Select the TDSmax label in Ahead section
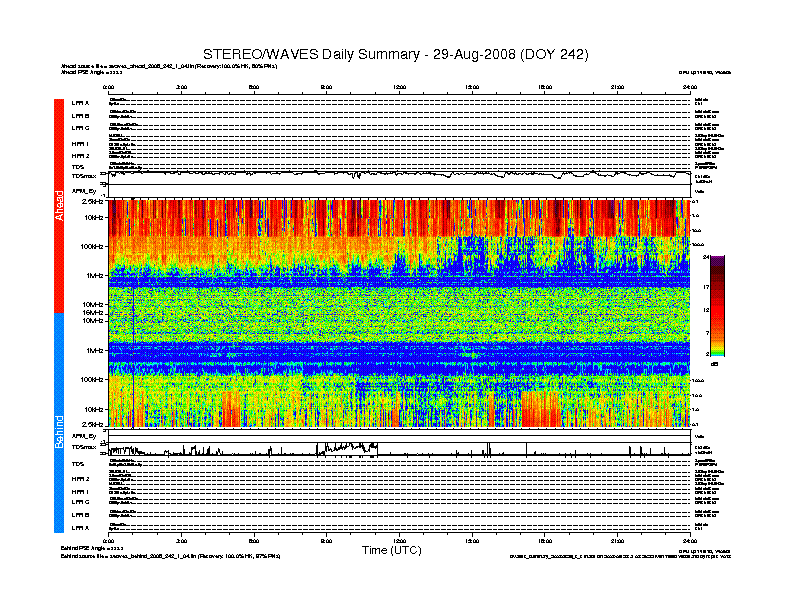Screen dimensions: 792x612 pyautogui.click(x=84, y=176)
